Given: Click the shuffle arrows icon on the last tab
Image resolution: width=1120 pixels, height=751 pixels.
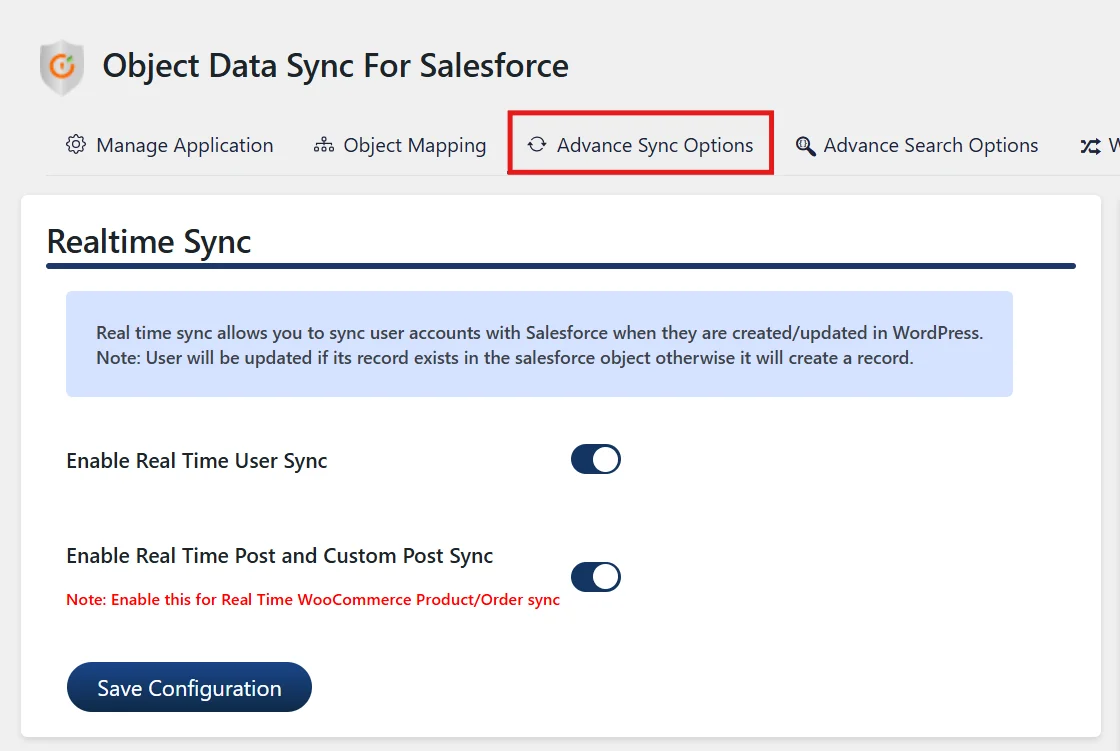Looking at the screenshot, I should (x=1090, y=146).
